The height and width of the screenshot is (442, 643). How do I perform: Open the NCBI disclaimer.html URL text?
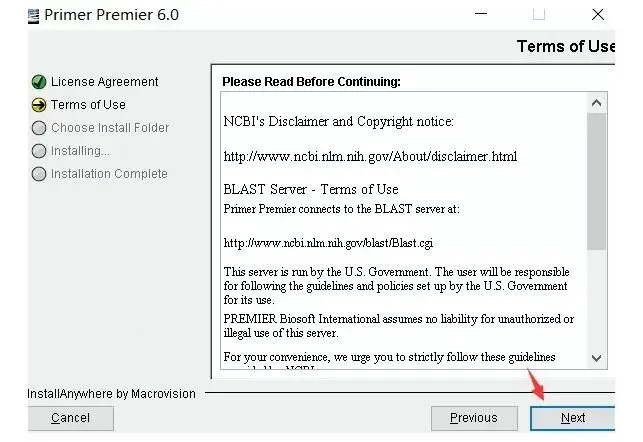coord(370,156)
